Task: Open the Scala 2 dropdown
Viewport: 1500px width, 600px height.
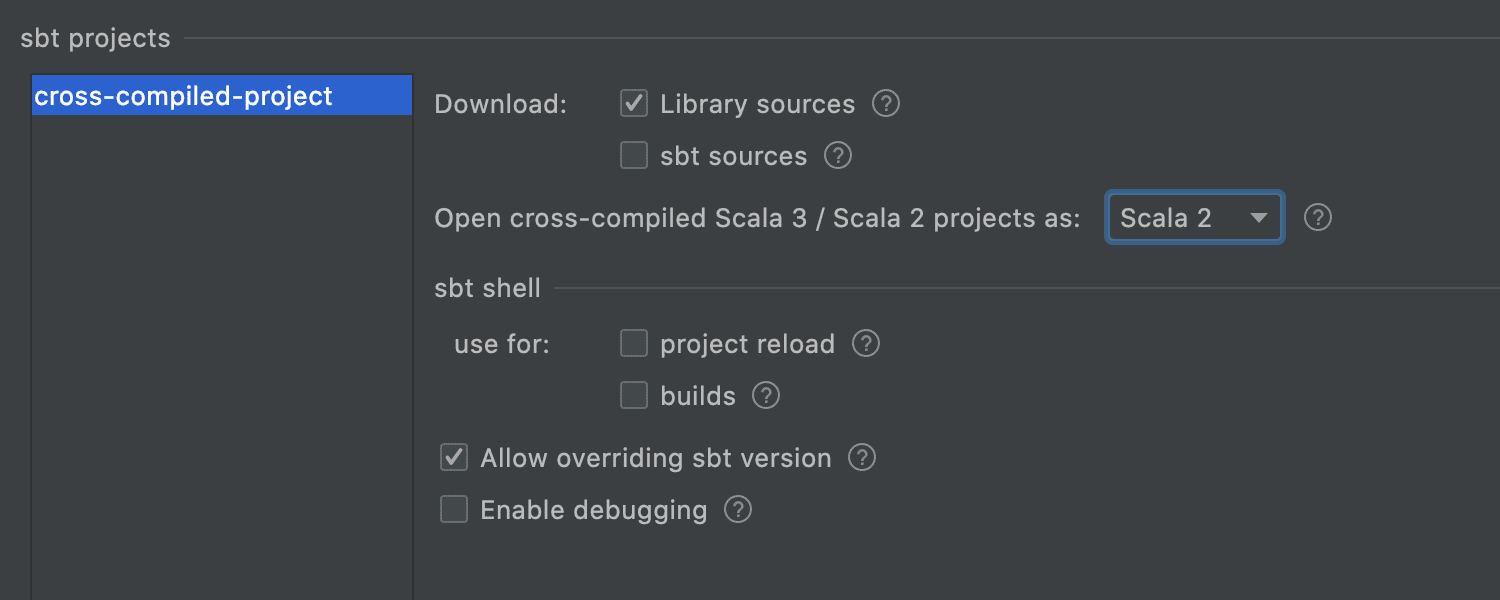Action: click(x=1194, y=218)
